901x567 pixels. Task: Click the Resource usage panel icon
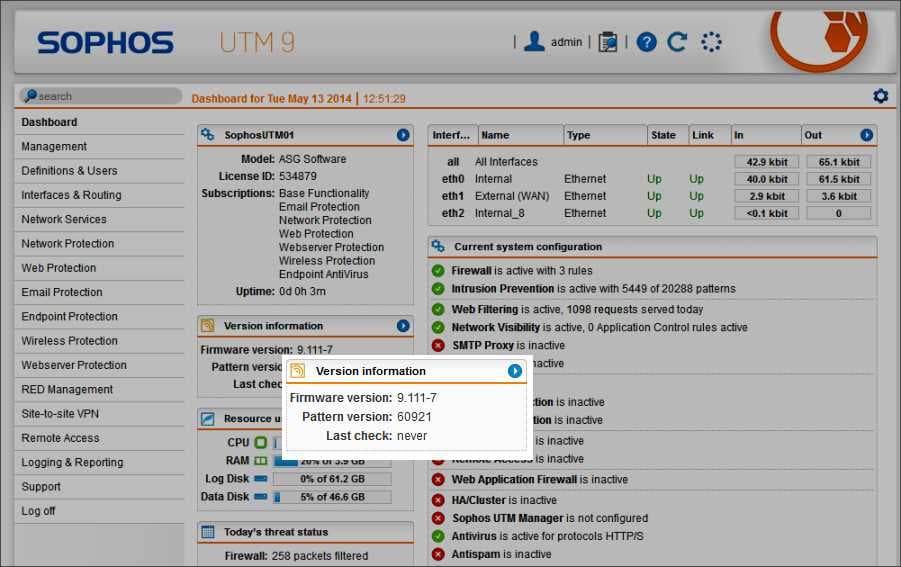pyautogui.click(x=207, y=419)
